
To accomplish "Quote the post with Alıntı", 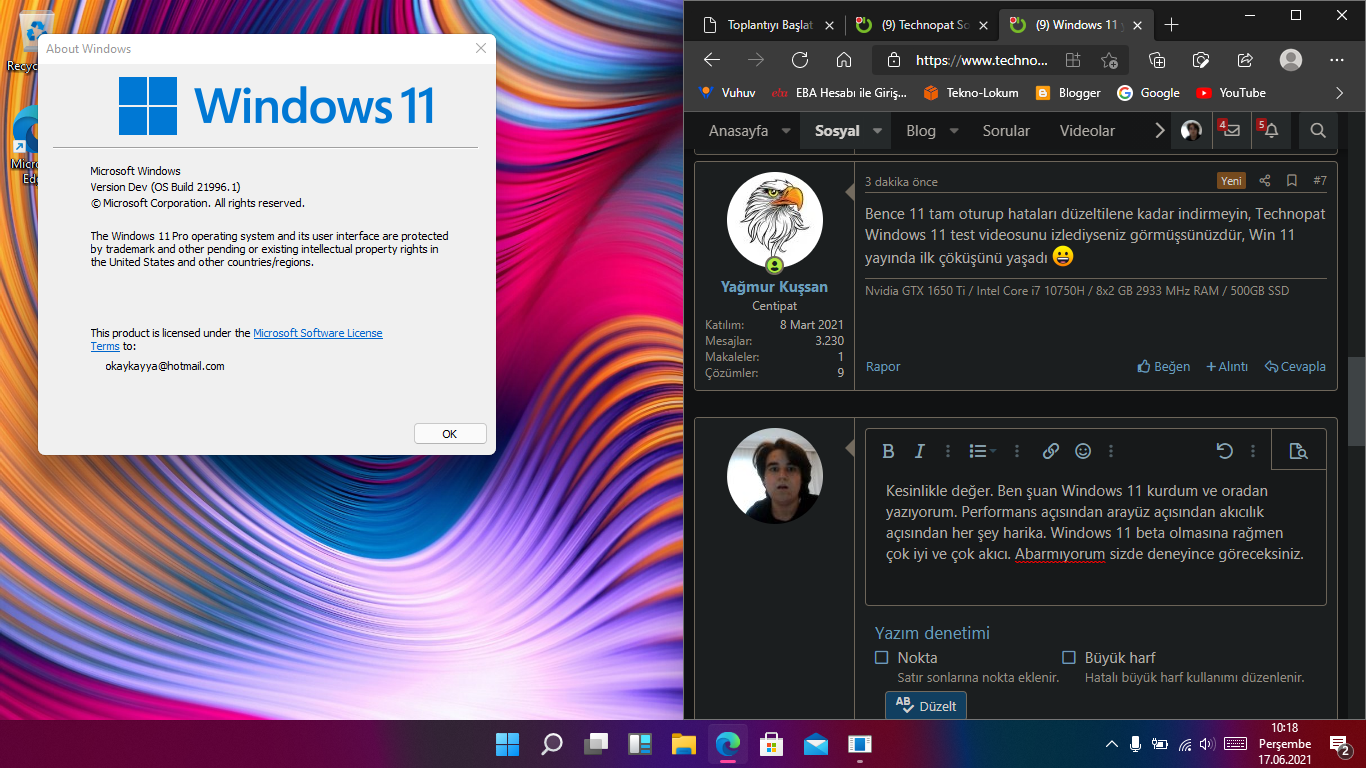I will (x=1227, y=367).
